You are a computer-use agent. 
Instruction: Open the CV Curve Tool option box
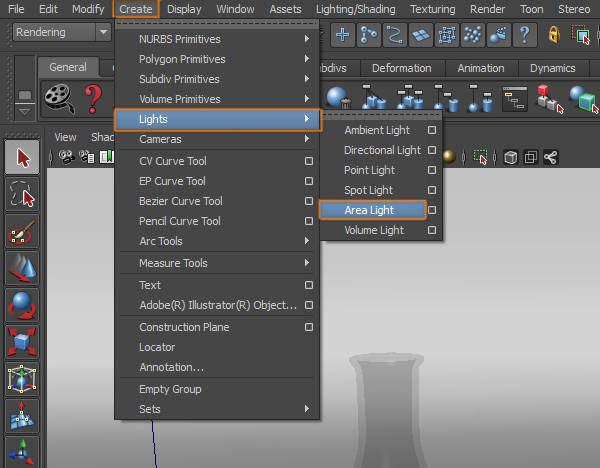pyautogui.click(x=309, y=161)
